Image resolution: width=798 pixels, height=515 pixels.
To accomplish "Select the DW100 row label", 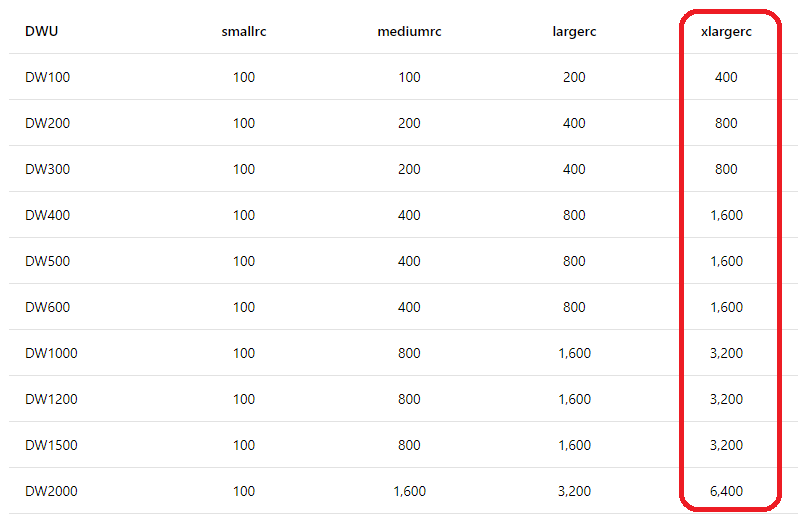I will pyautogui.click(x=48, y=77).
